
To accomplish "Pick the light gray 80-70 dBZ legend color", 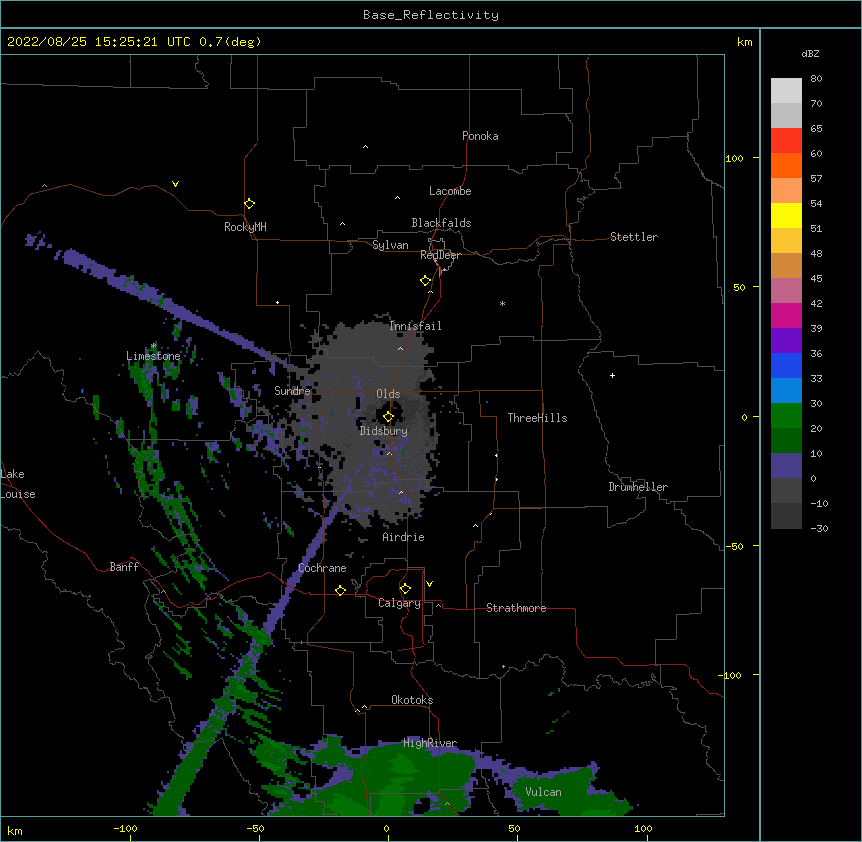I will click(x=786, y=91).
